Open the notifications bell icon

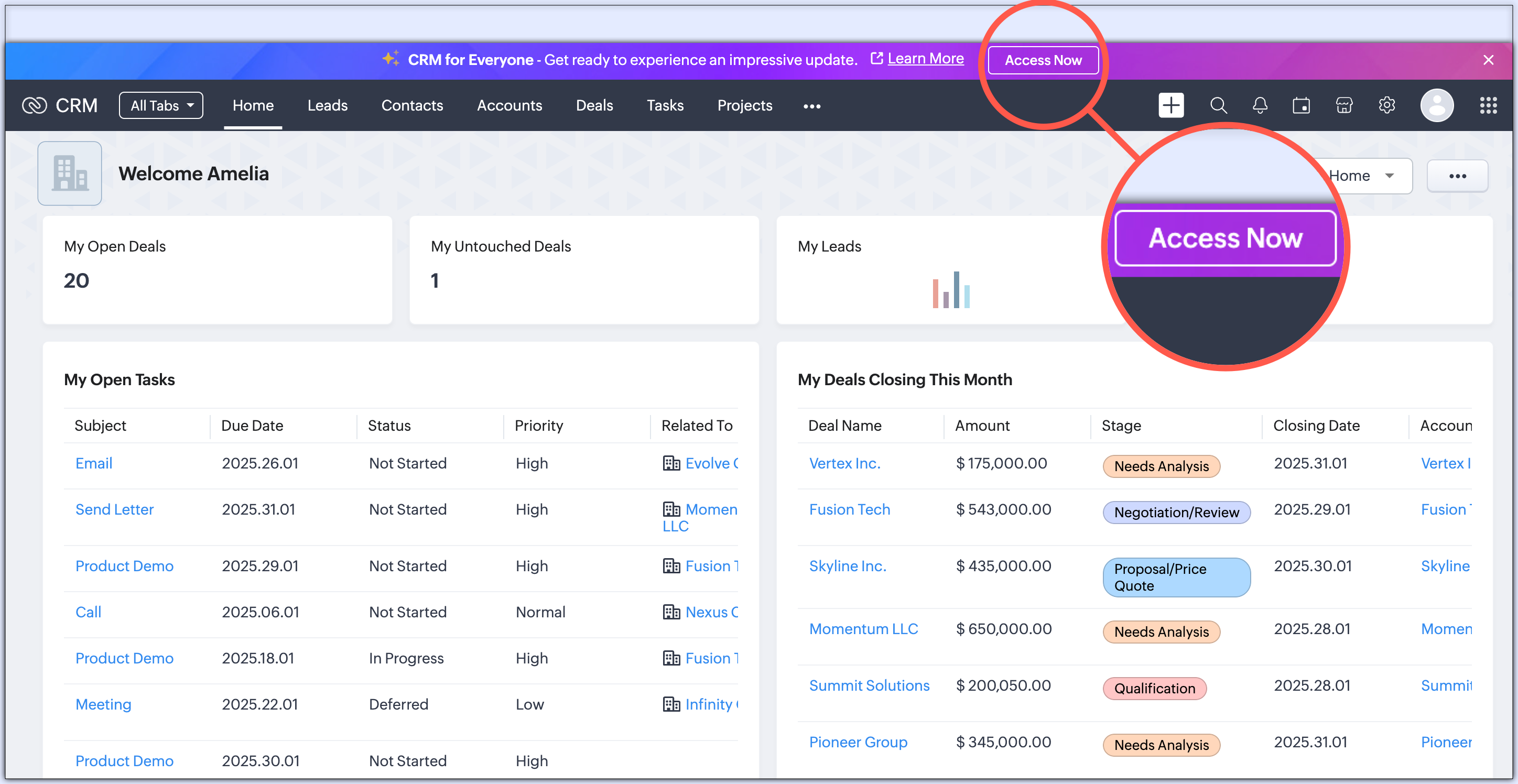pyautogui.click(x=1260, y=105)
